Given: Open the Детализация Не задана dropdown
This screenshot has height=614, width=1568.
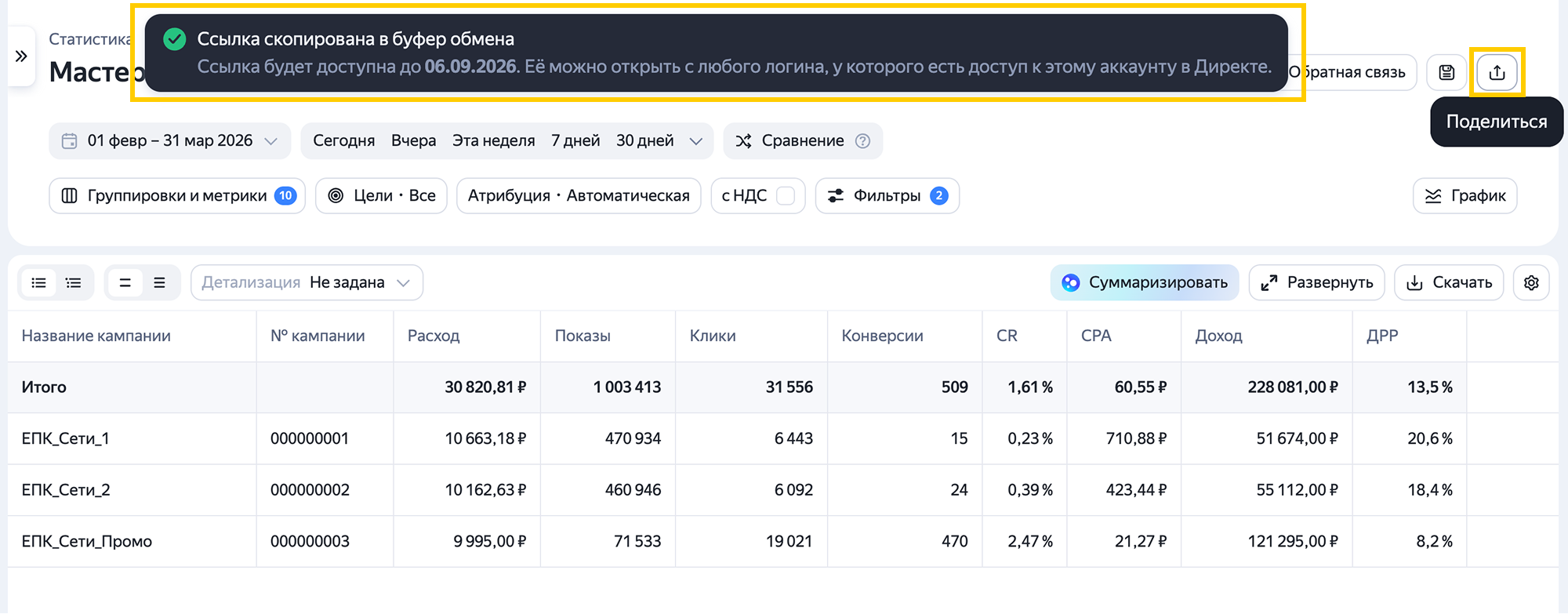Looking at the screenshot, I should pos(307,282).
